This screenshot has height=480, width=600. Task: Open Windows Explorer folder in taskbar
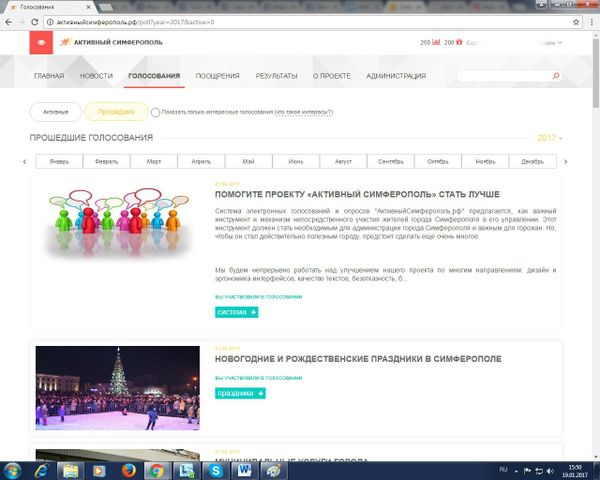[x=70, y=470]
